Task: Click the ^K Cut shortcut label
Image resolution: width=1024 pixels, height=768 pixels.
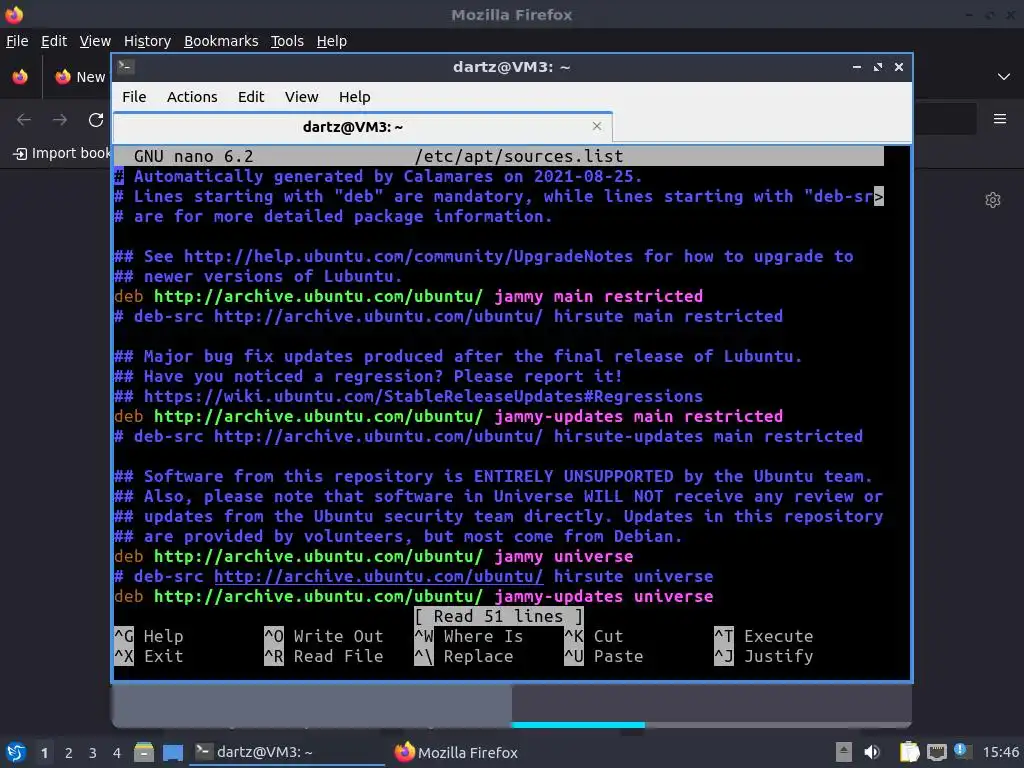Action: click(594, 637)
